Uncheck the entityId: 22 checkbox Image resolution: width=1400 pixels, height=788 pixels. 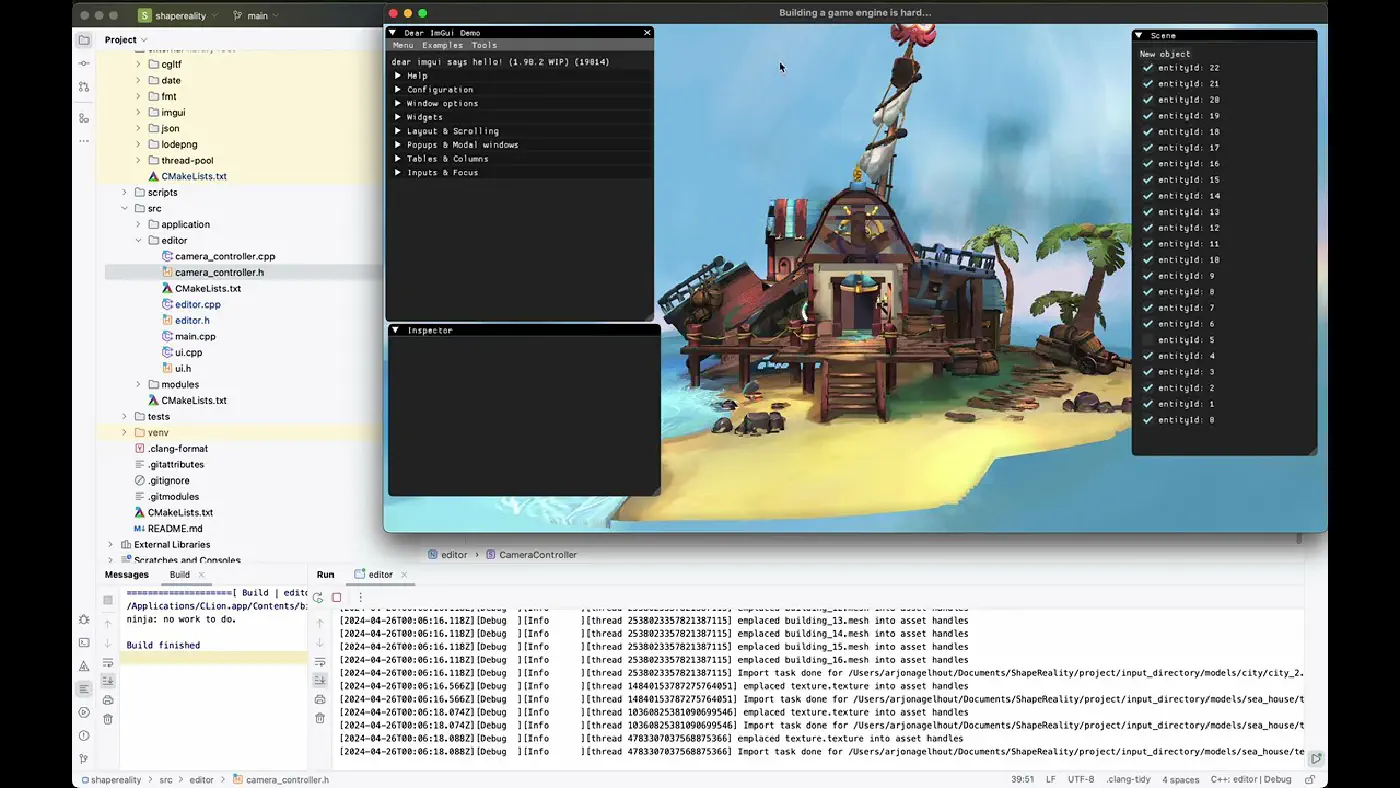coord(1148,68)
